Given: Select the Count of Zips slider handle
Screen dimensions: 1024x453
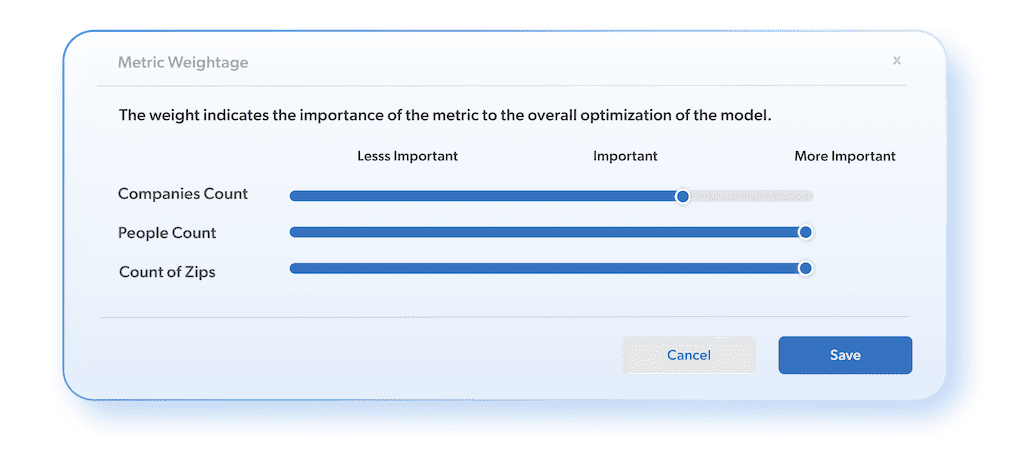Looking at the screenshot, I should coord(805,268).
